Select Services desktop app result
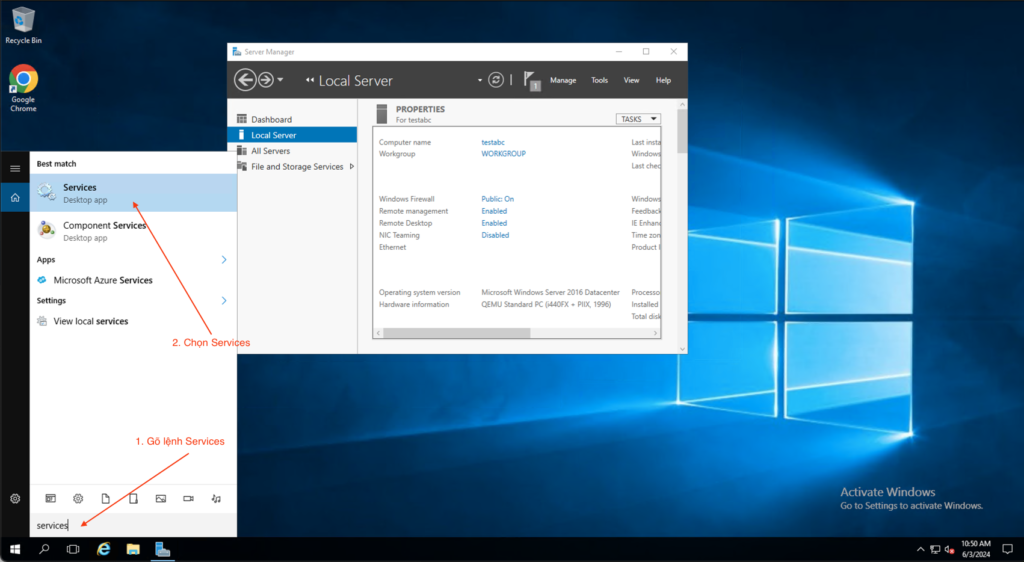 pos(133,193)
